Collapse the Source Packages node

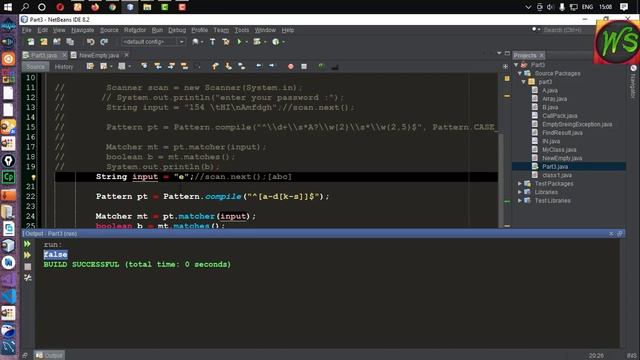520,73
